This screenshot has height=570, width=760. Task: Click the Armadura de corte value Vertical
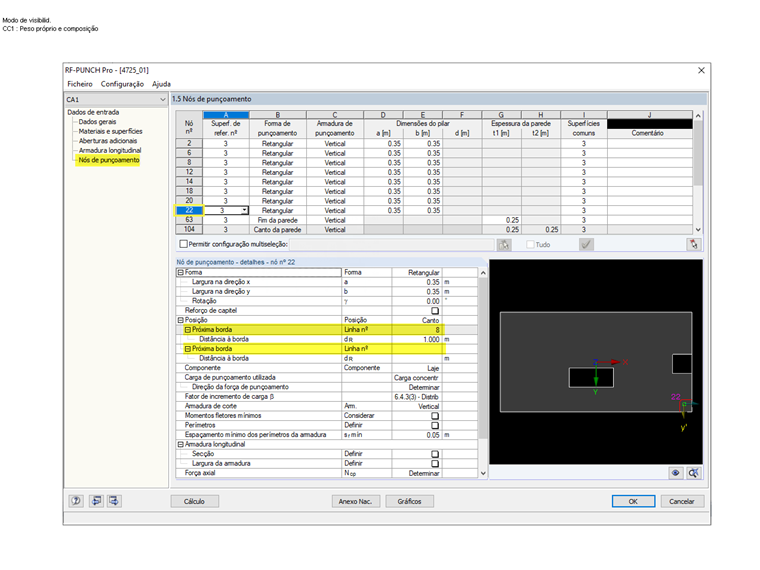pos(417,406)
